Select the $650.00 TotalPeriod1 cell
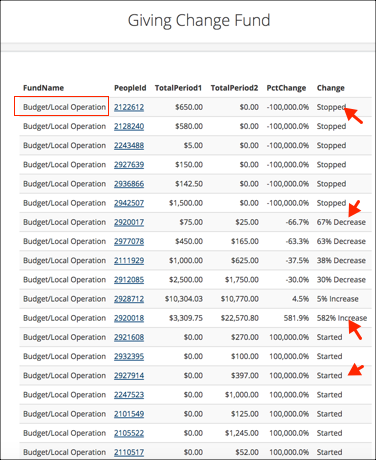The width and height of the screenshot is (376, 460). [189, 107]
